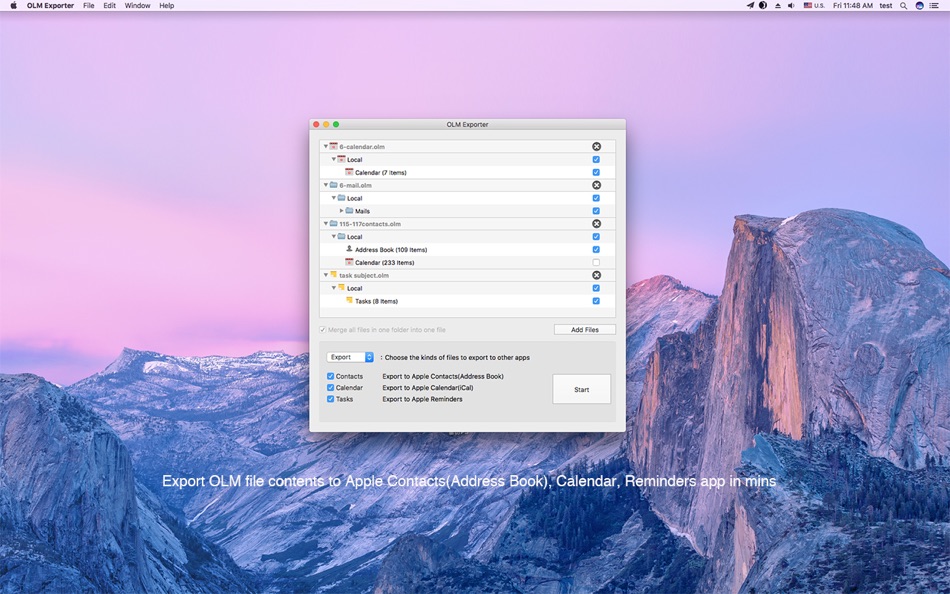Click the folder icon beside 115-117contacts.olm
Image resolution: width=950 pixels, height=594 pixels.
333,224
